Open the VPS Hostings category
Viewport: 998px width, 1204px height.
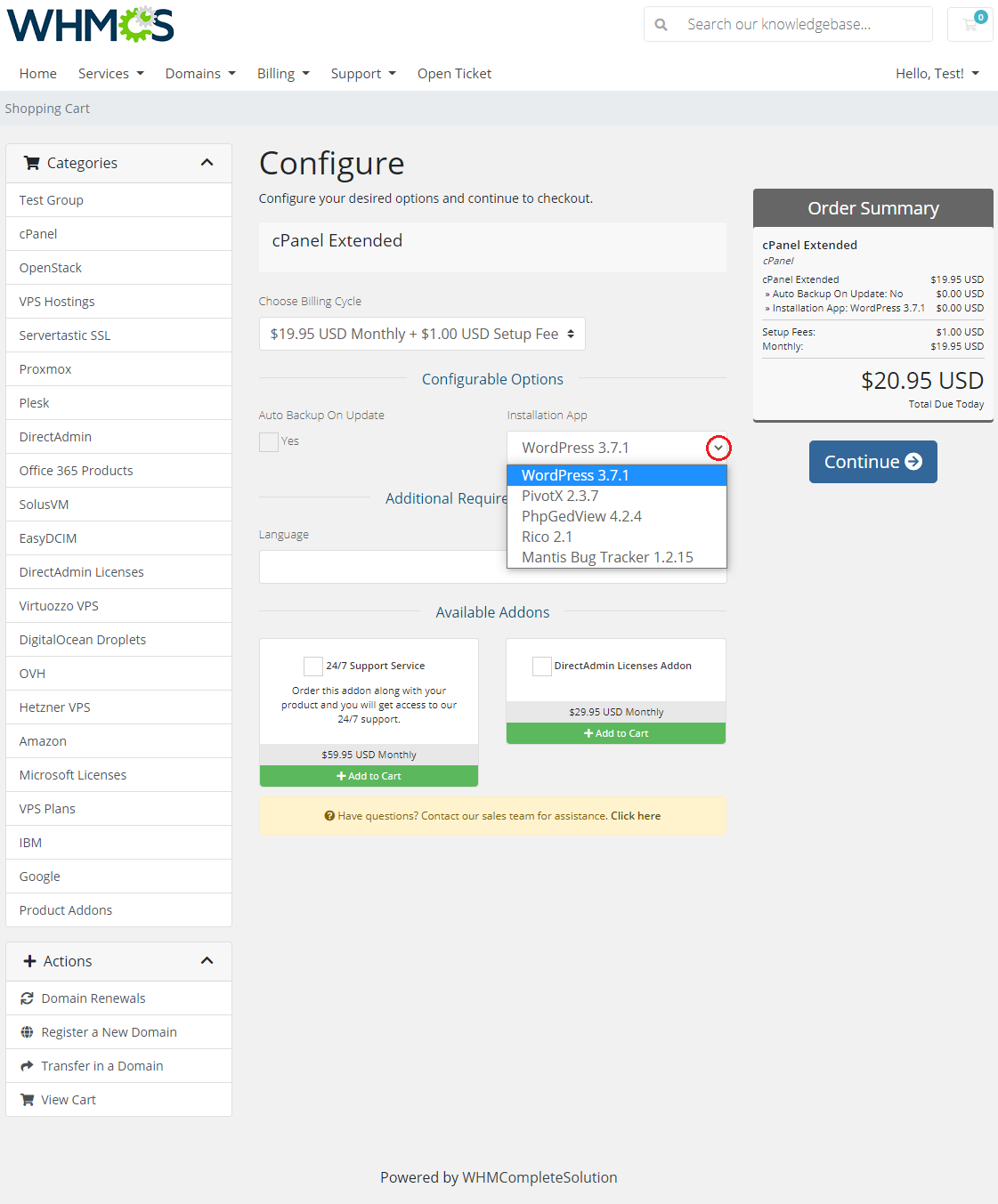(118, 302)
